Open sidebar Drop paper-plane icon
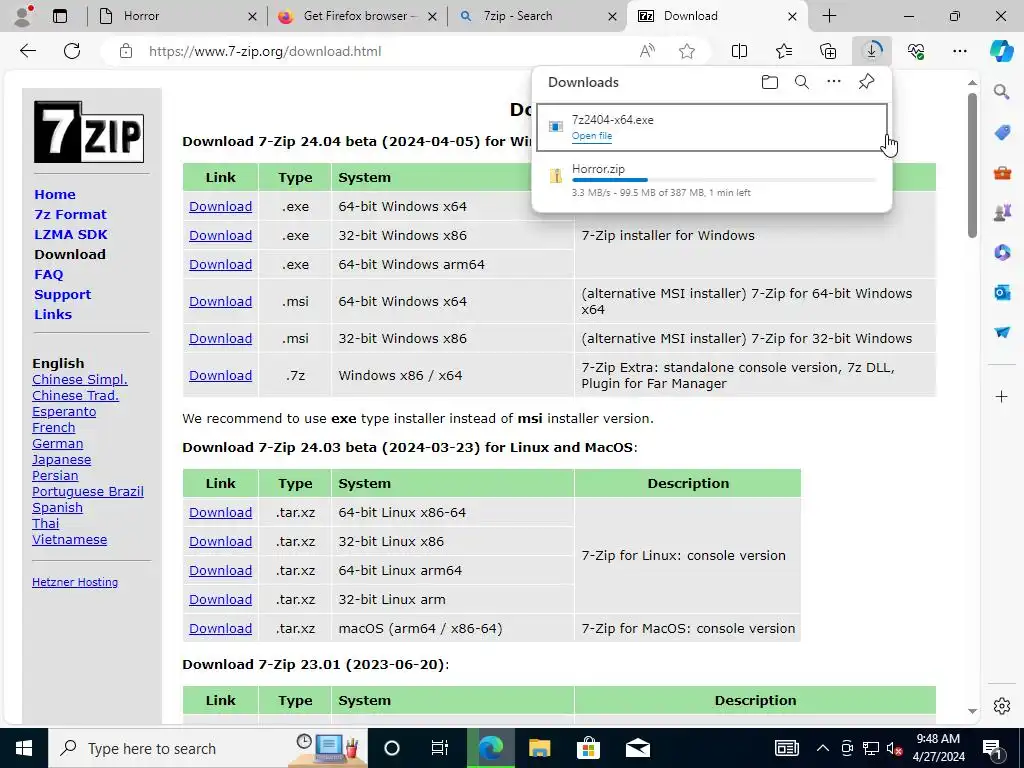The height and width of the screenshot is (768, 1024). (1002, 332)
